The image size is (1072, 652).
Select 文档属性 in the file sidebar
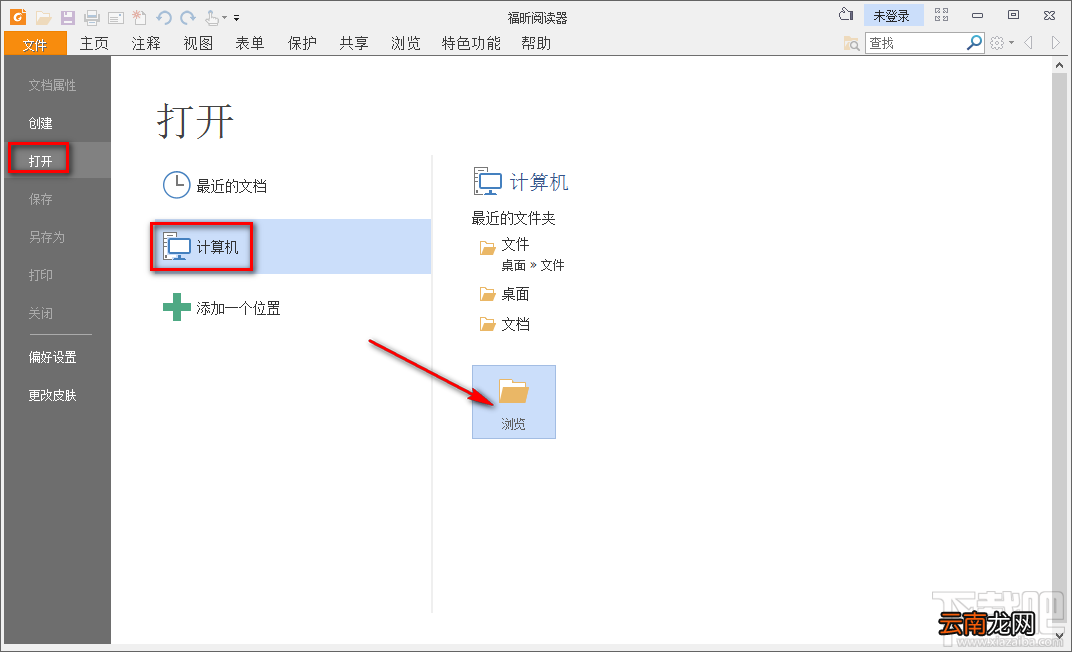[57, 85]
